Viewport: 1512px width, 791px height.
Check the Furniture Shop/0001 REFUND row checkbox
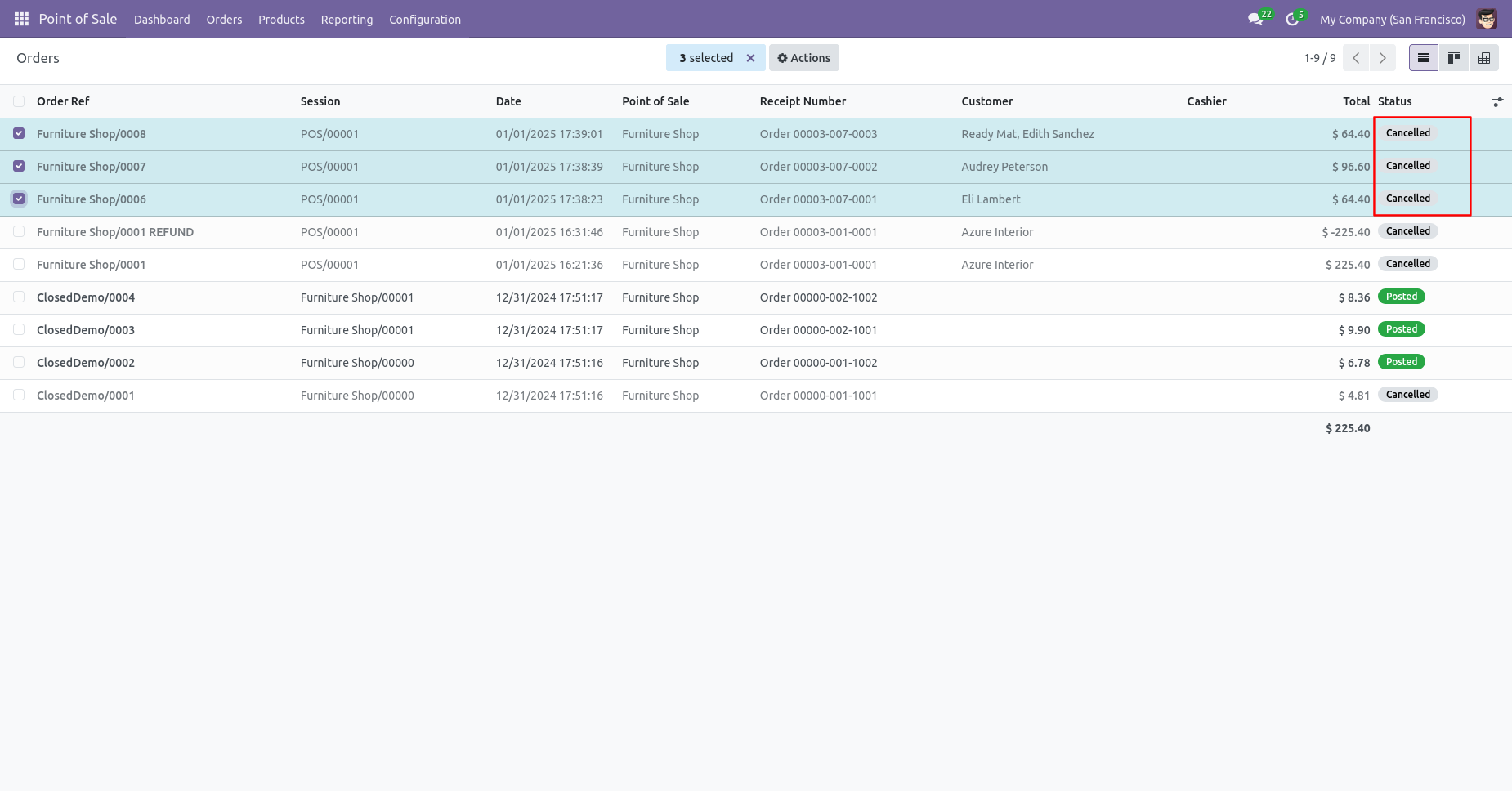pyautogui.click(x=19, y=231)
